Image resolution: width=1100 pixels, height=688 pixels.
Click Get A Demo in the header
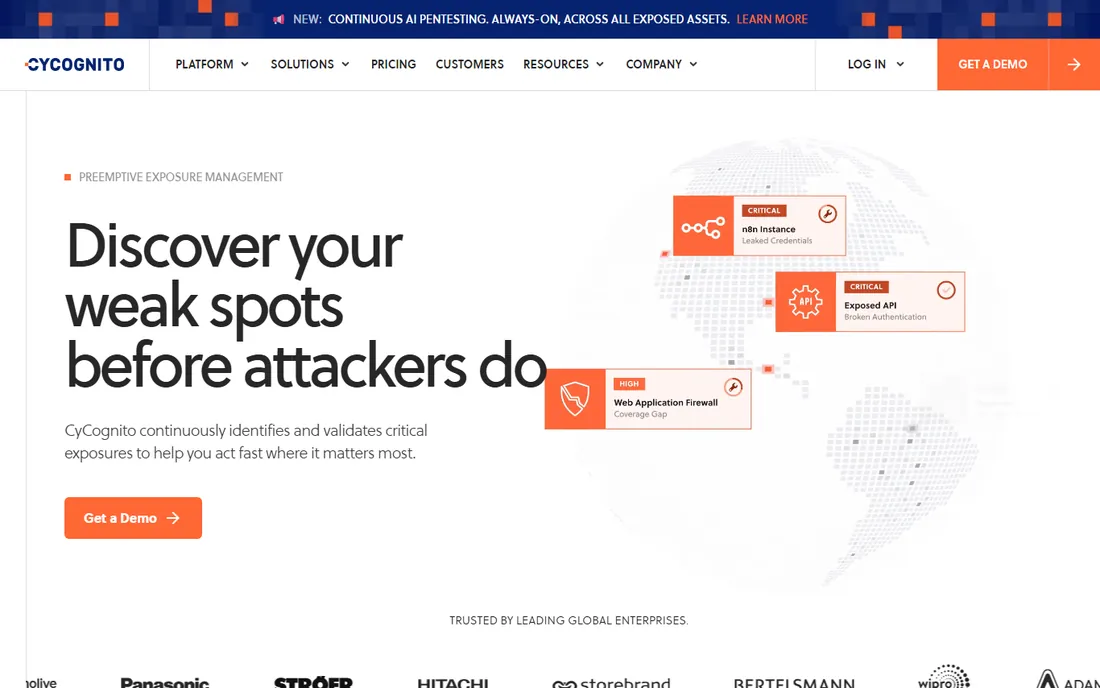[x=993, y=65]
